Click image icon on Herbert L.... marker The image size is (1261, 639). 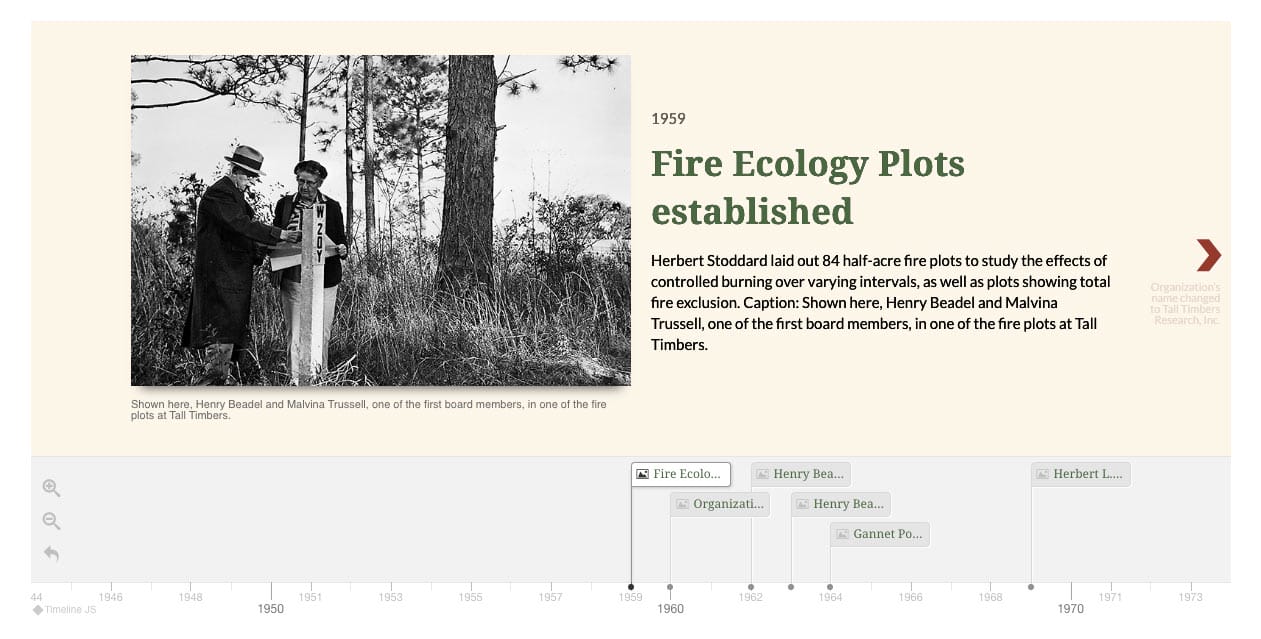1042,474
